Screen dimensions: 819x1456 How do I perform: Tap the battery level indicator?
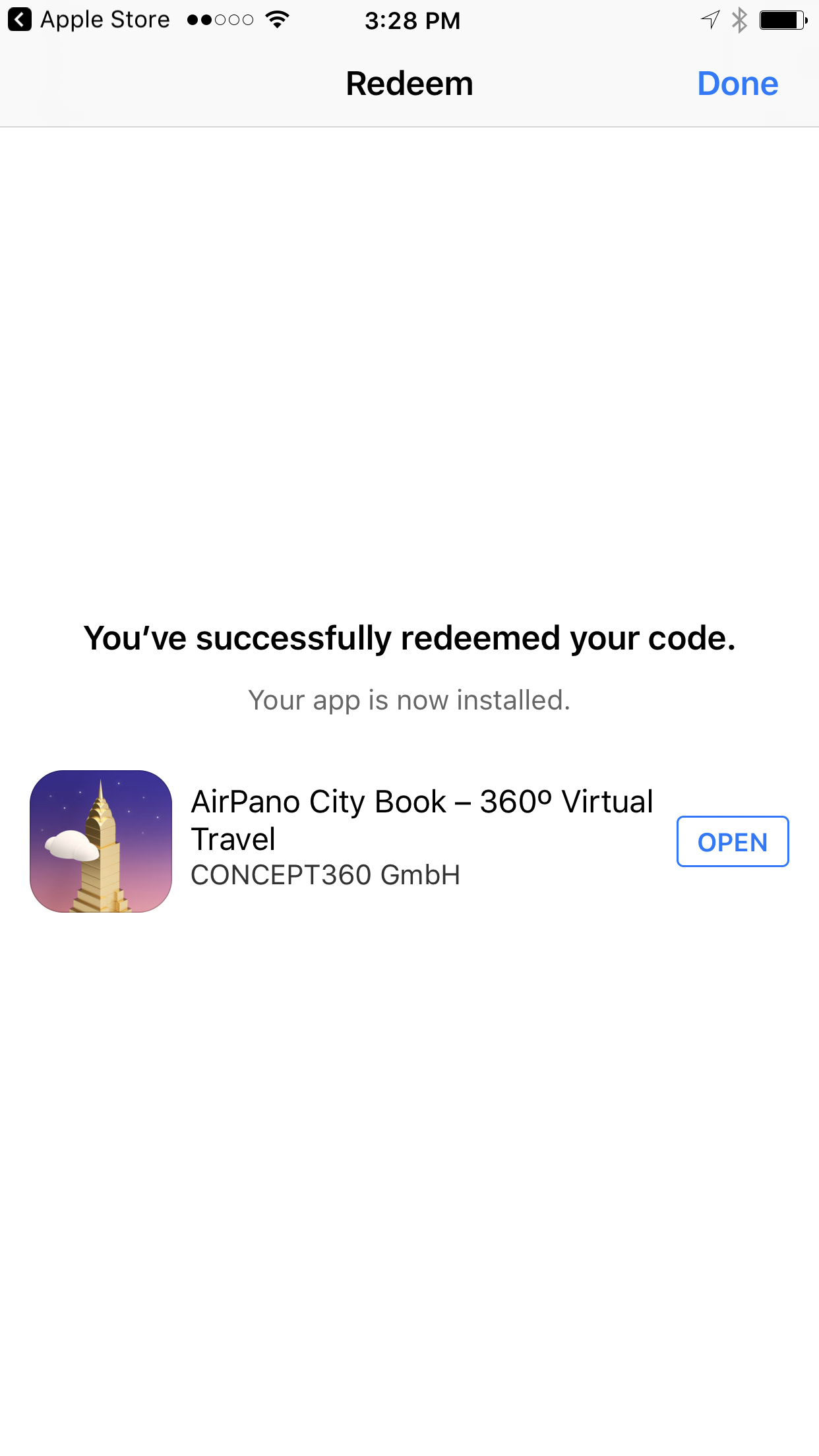point(783,20)
